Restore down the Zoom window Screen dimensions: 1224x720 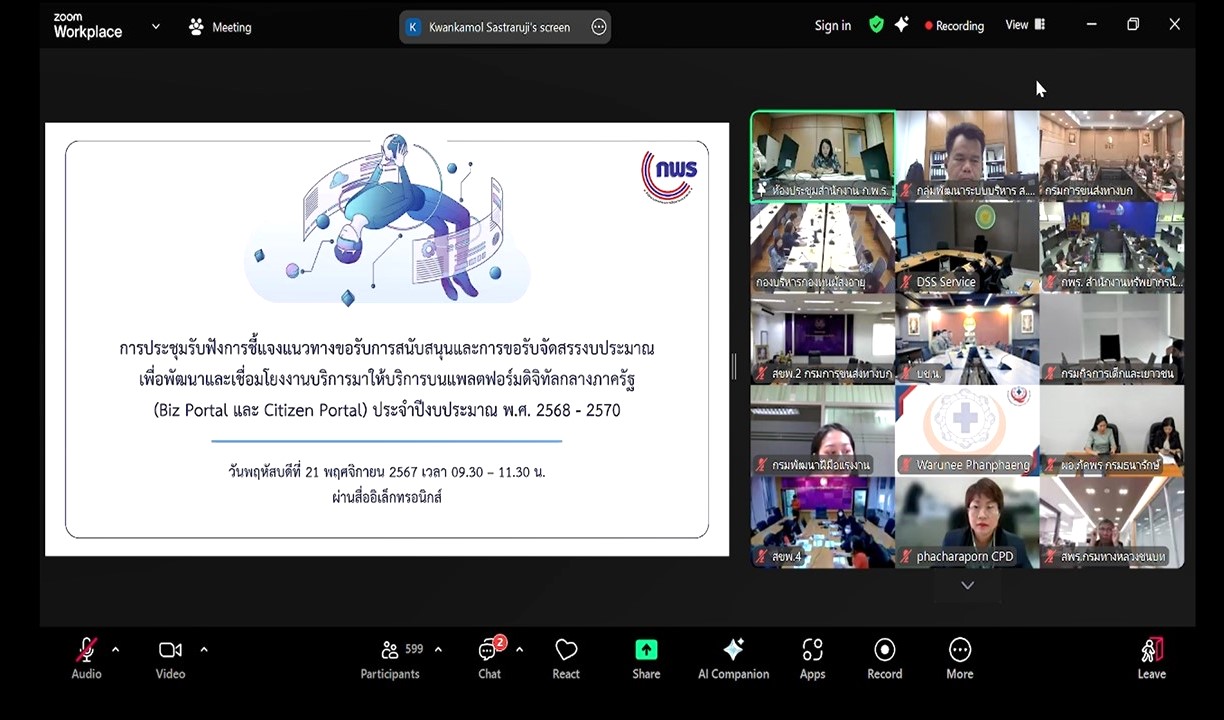1133,25
